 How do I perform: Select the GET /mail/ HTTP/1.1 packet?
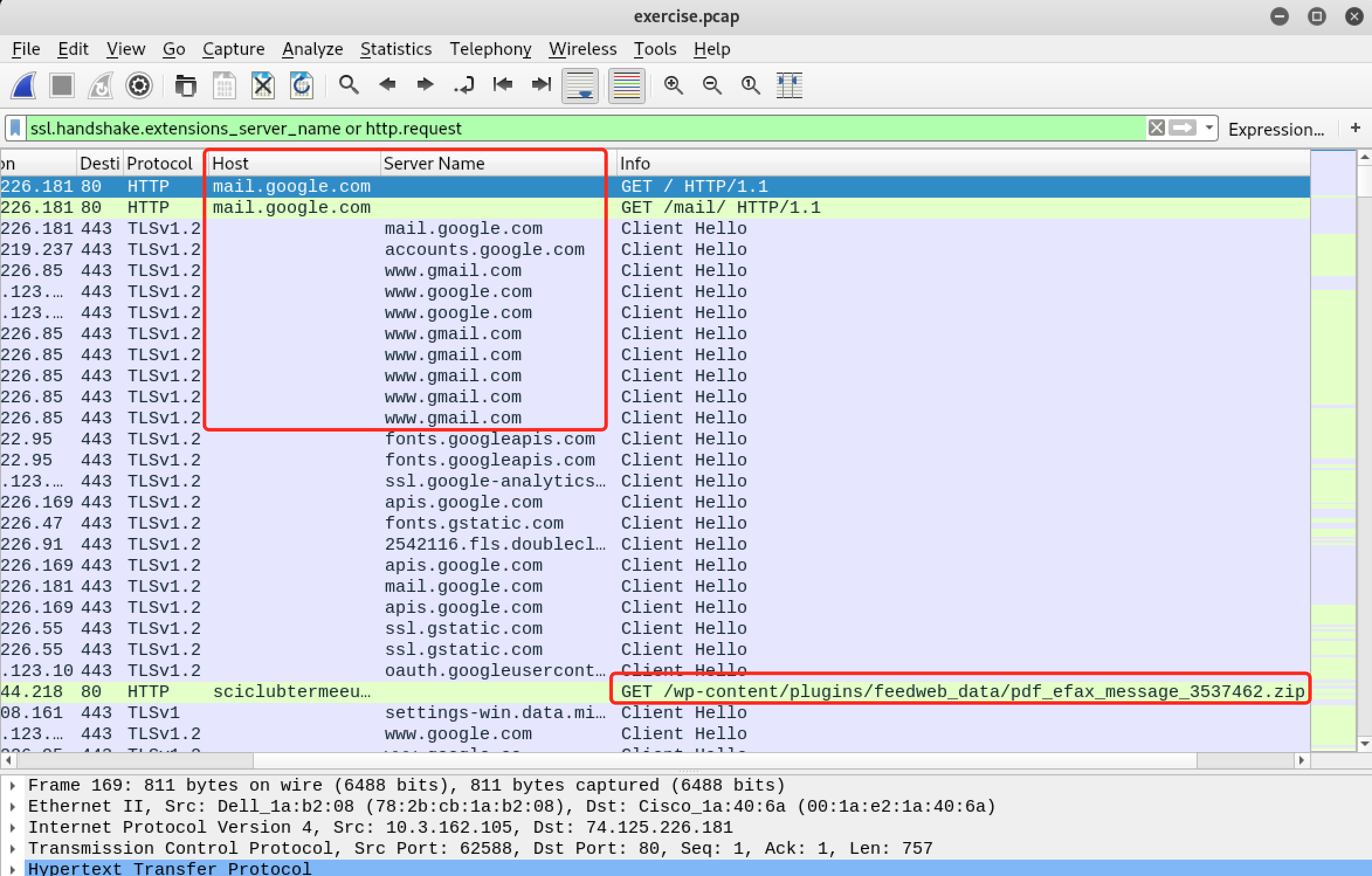pyautogui.click(x=655, y=208)
